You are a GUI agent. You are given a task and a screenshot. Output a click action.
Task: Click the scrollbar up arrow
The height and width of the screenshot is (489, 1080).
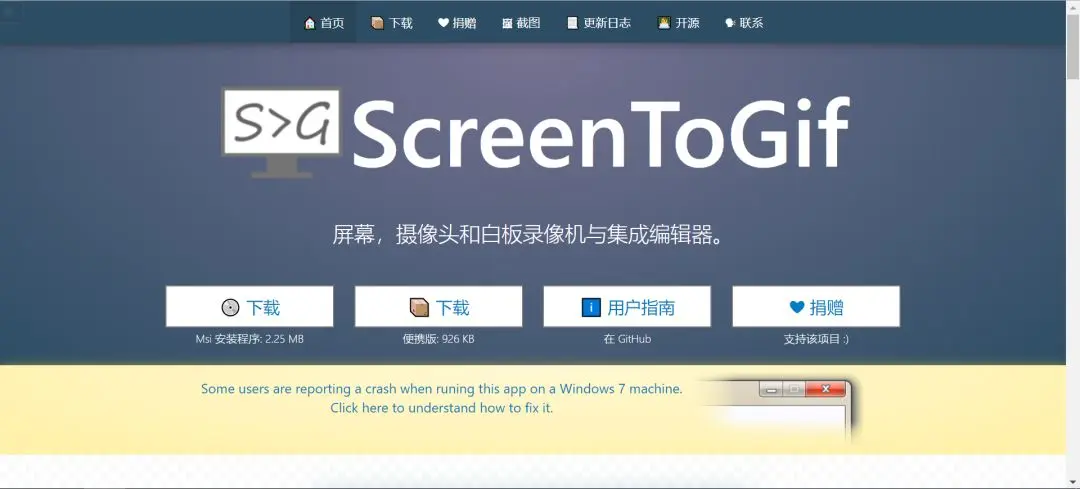(x=1072, y=6)
